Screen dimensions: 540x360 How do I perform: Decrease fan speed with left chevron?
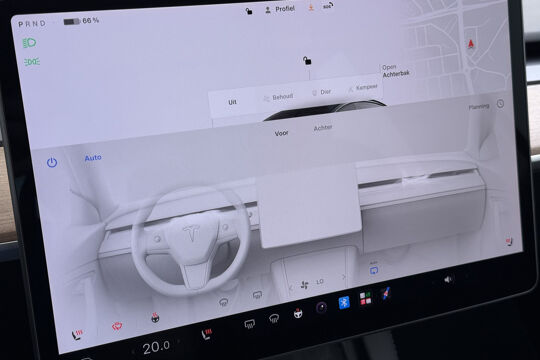coord(291,288)
